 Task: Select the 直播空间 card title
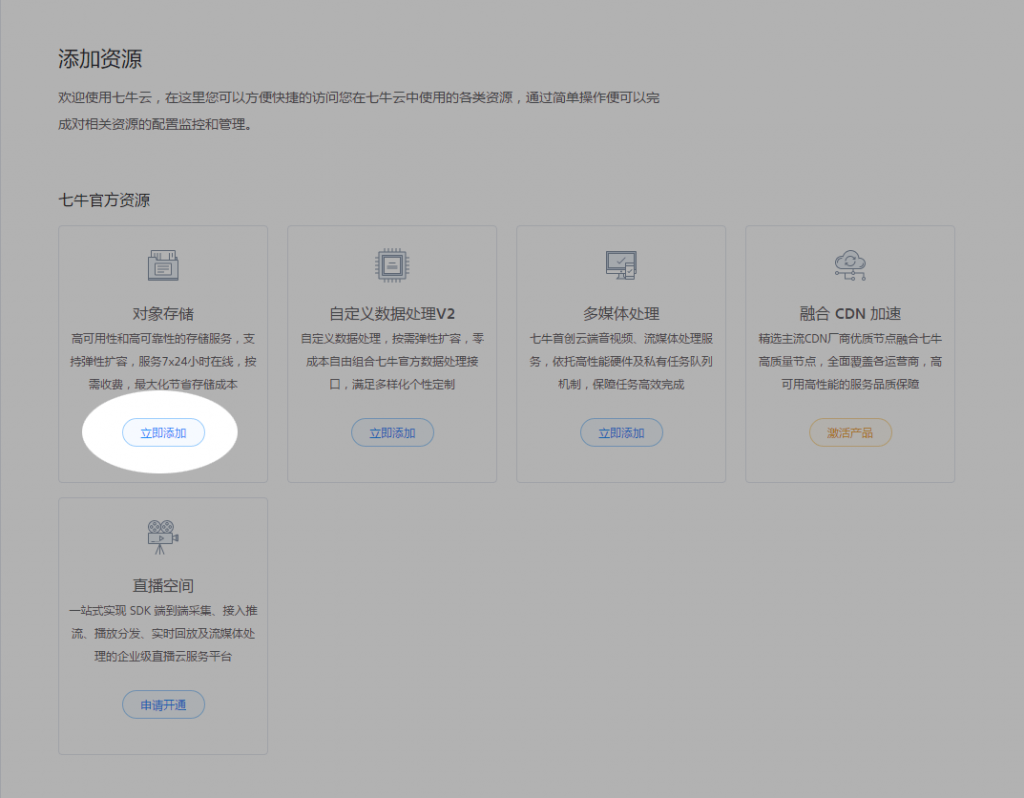coord(163,585)
